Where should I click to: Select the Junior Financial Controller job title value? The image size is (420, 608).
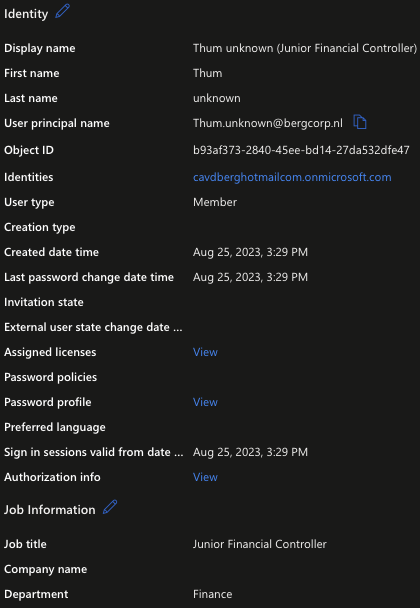click(260, 544)
